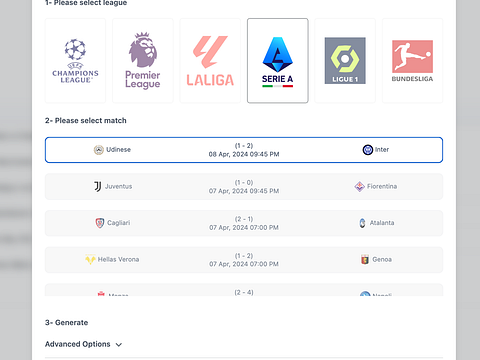This screenshot has height=360, width=480.
Task: Choose the Hellas Verona vs Genoa match
Action: coord(244,260)
